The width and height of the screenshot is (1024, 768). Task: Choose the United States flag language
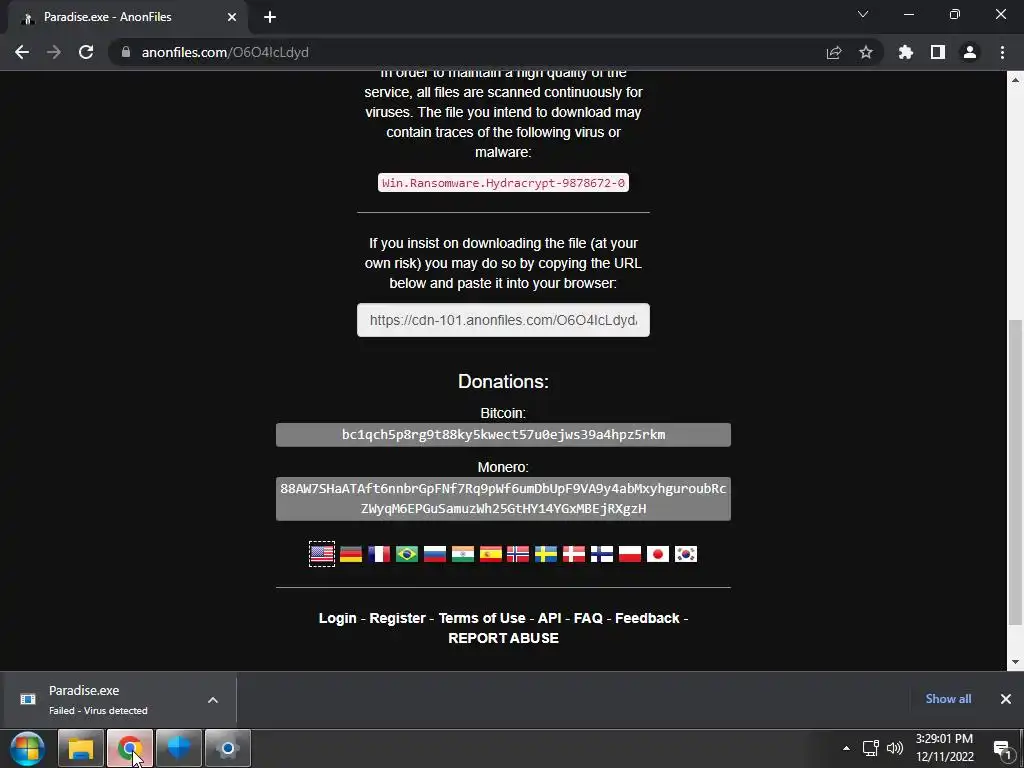[322, 554]
